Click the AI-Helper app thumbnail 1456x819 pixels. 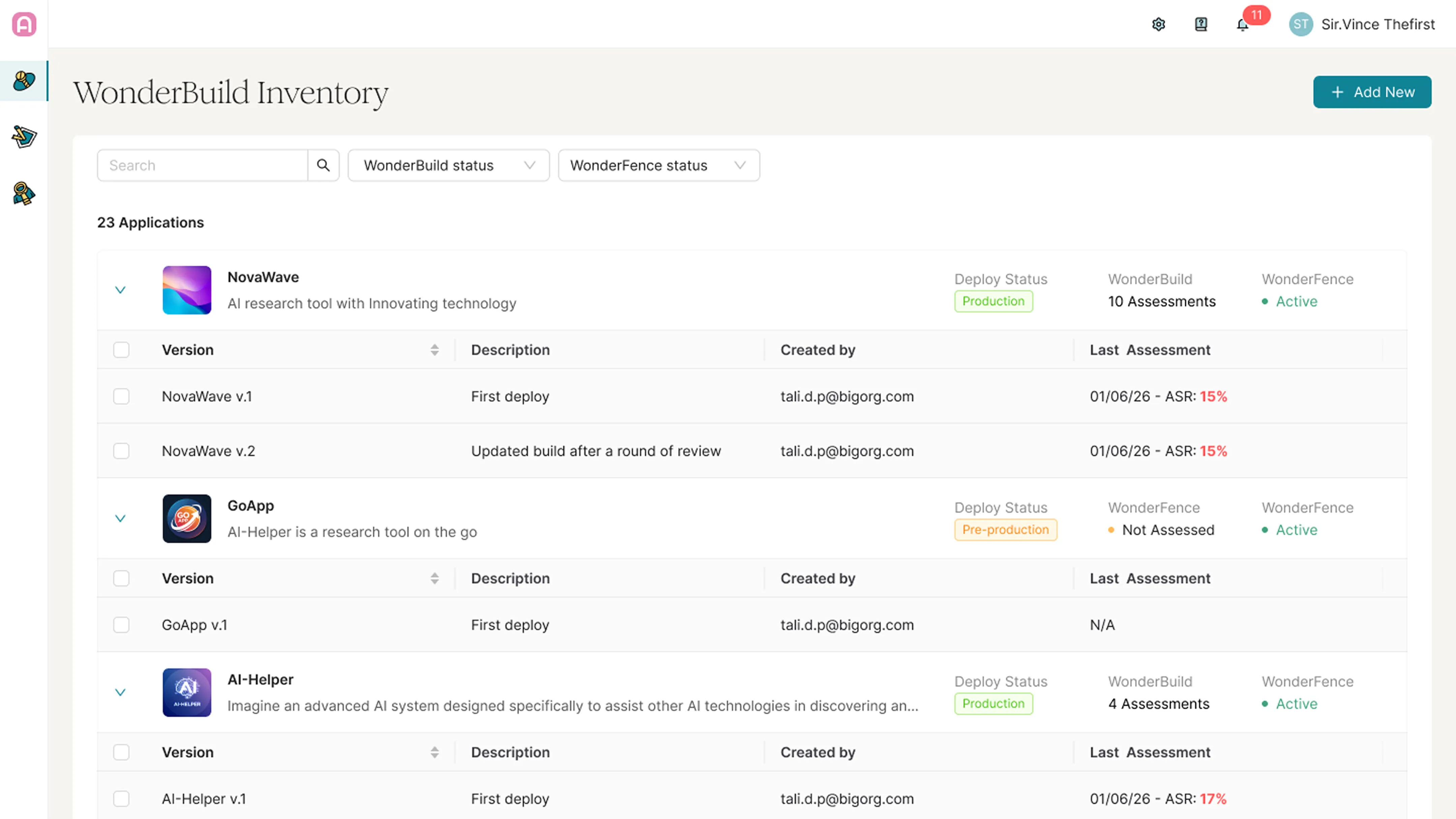click(187, 692)
